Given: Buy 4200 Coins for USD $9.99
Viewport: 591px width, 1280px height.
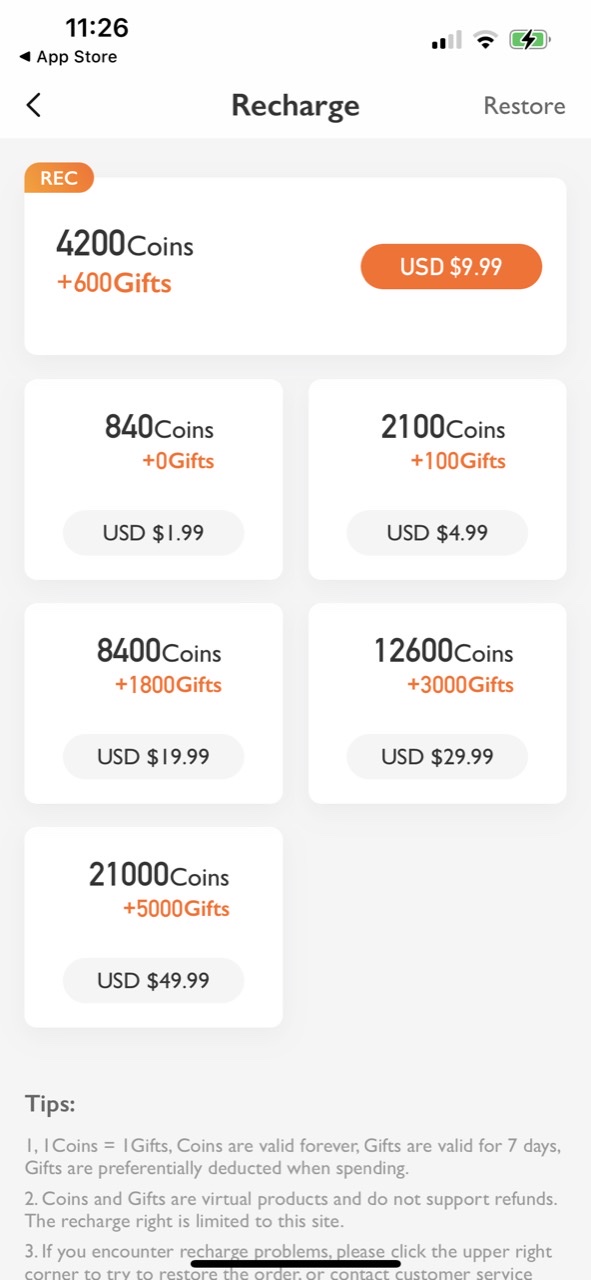Looking at the screenshot, I should (x=451, y=267).
